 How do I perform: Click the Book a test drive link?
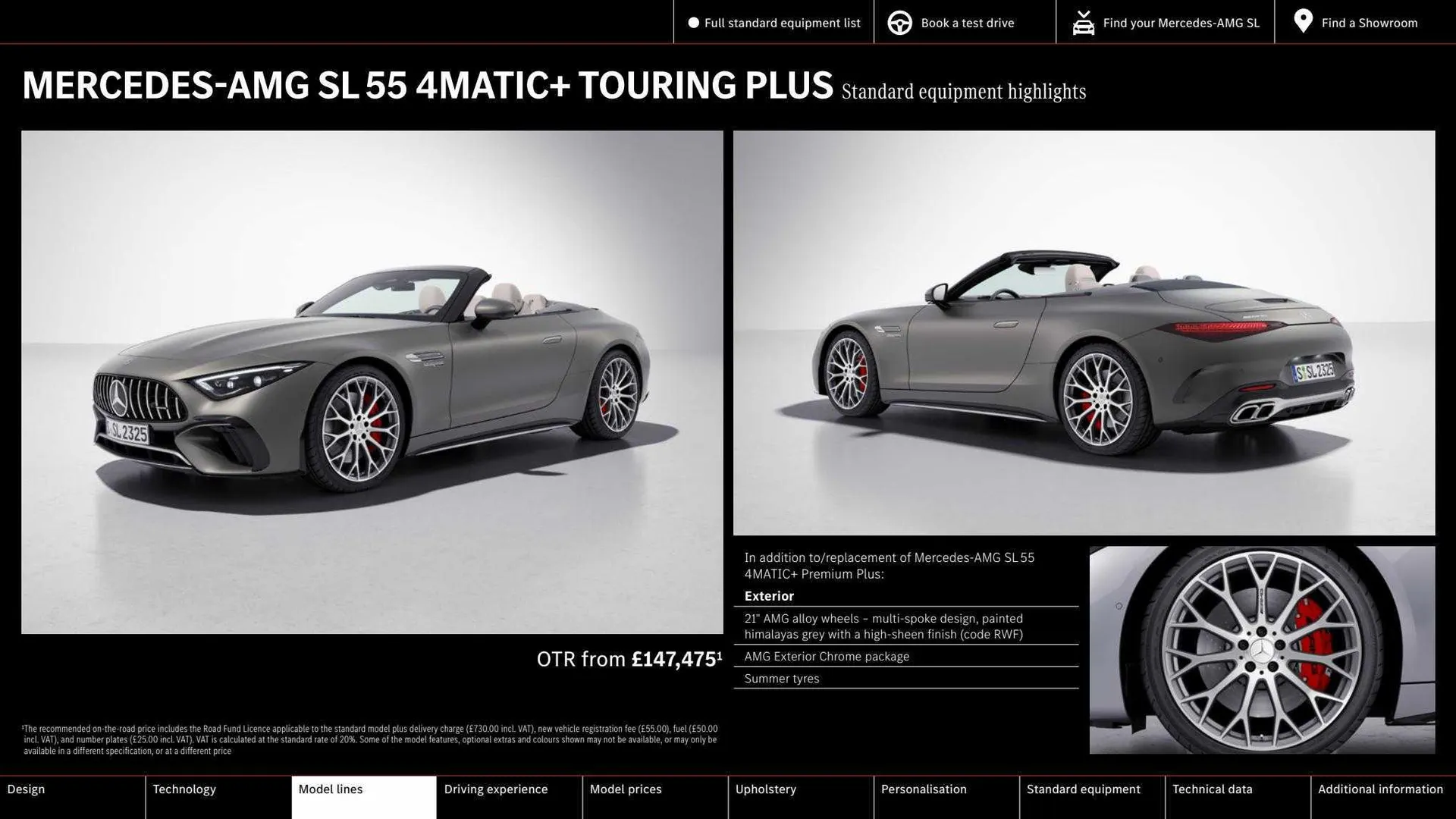(x=966, y=23)
